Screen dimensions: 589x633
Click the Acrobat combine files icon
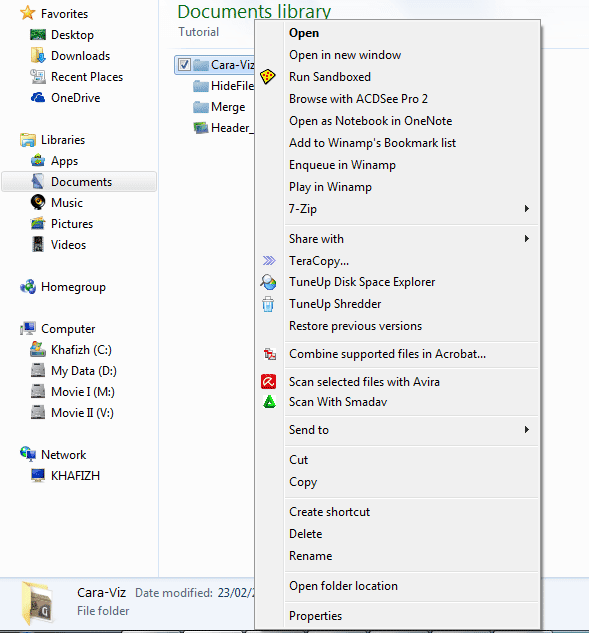click(270, 354)
